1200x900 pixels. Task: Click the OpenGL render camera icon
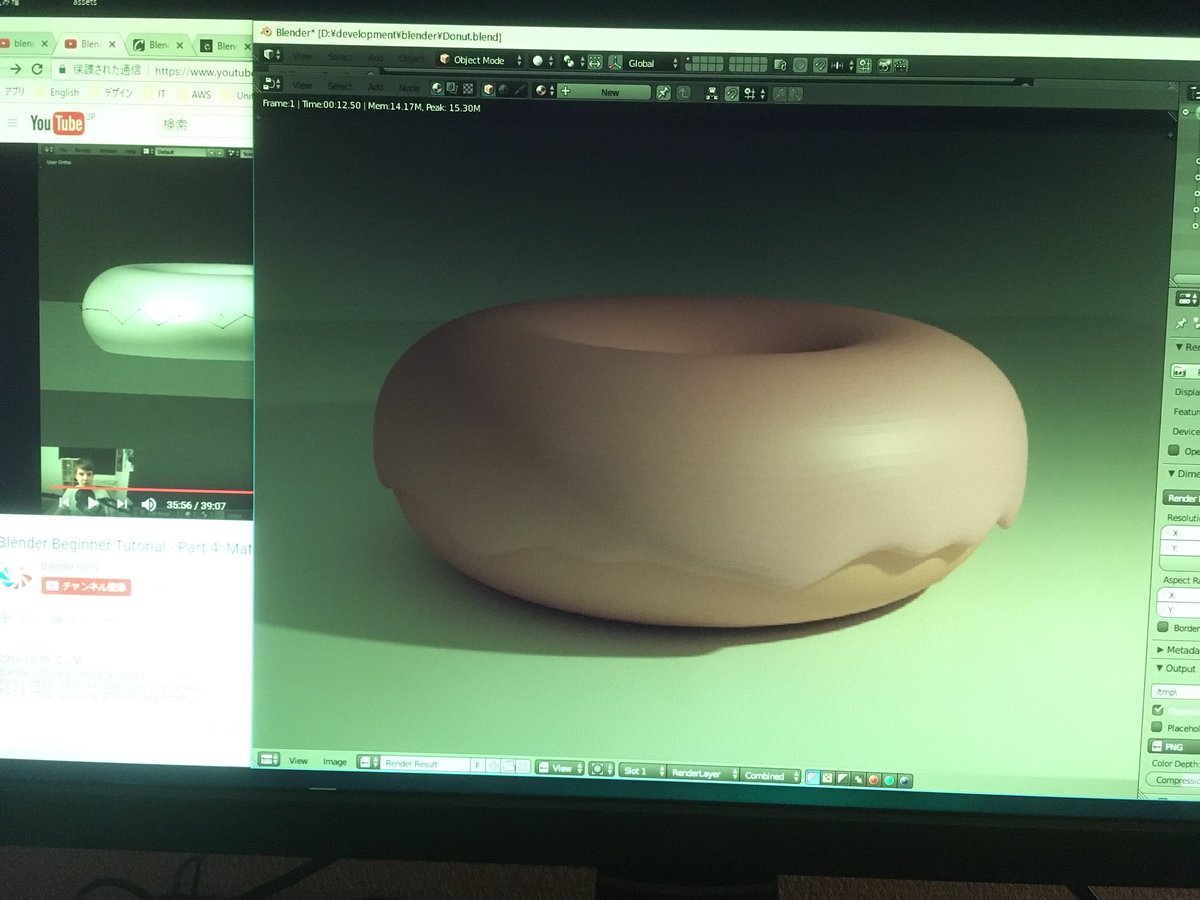[885, 66]
